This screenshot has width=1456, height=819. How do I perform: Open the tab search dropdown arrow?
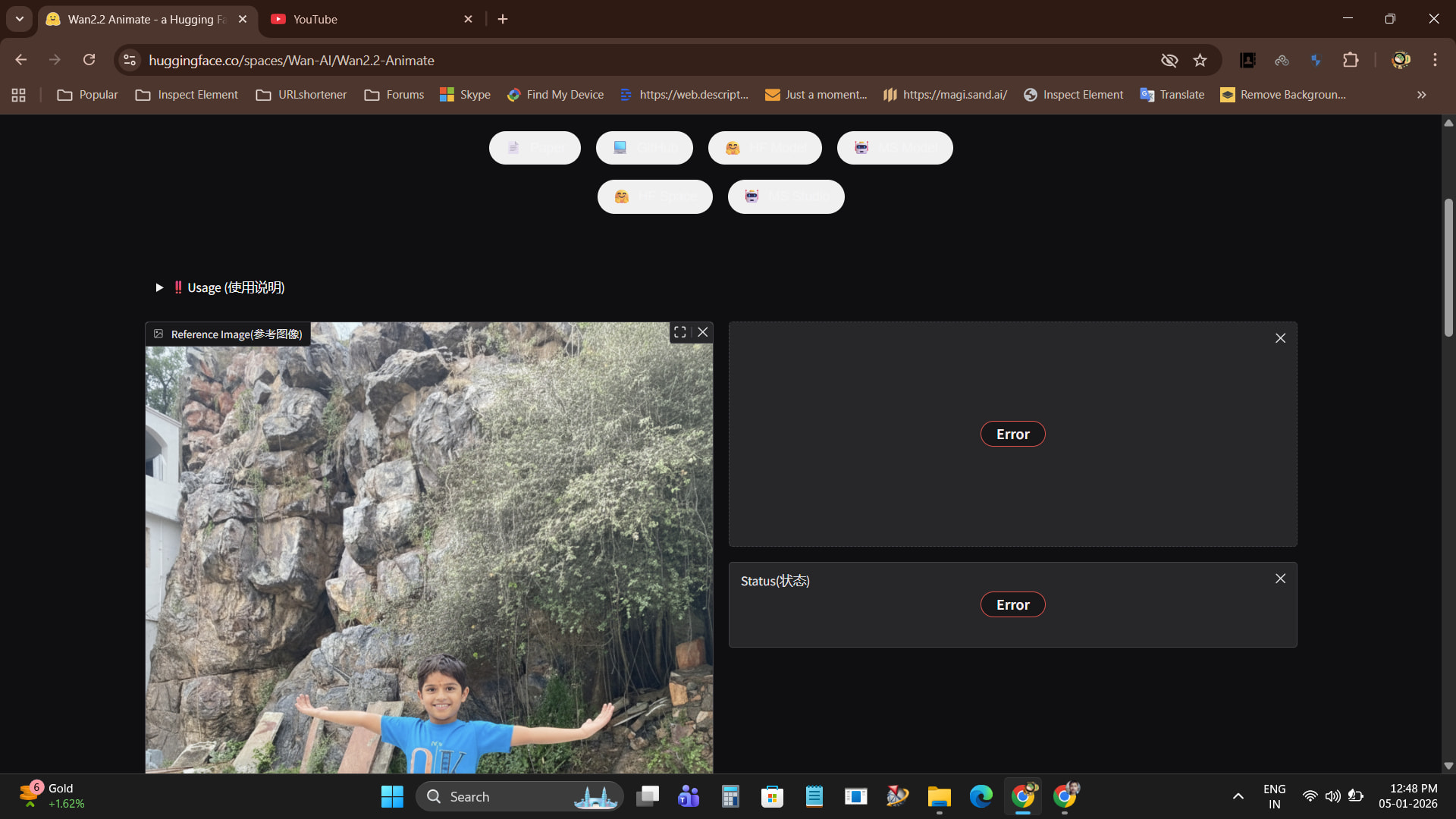pyautogui.click(x=20, y=19)
